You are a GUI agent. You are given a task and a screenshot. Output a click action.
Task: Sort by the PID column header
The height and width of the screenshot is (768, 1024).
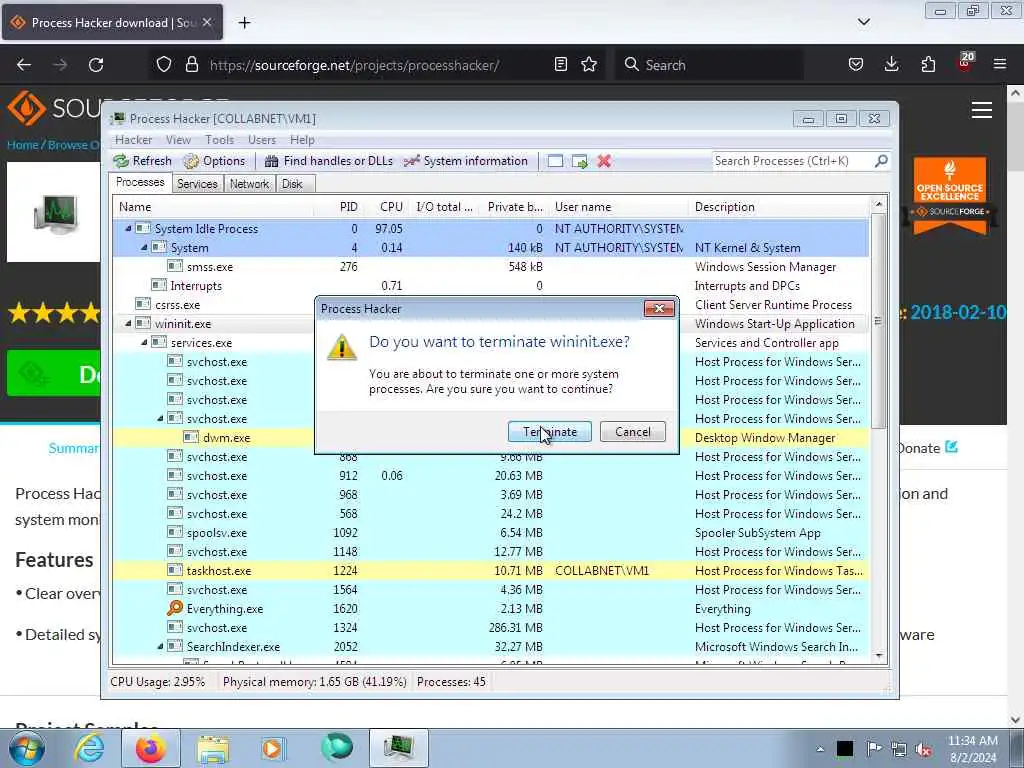pyautogui.click(x=338, y=207)
